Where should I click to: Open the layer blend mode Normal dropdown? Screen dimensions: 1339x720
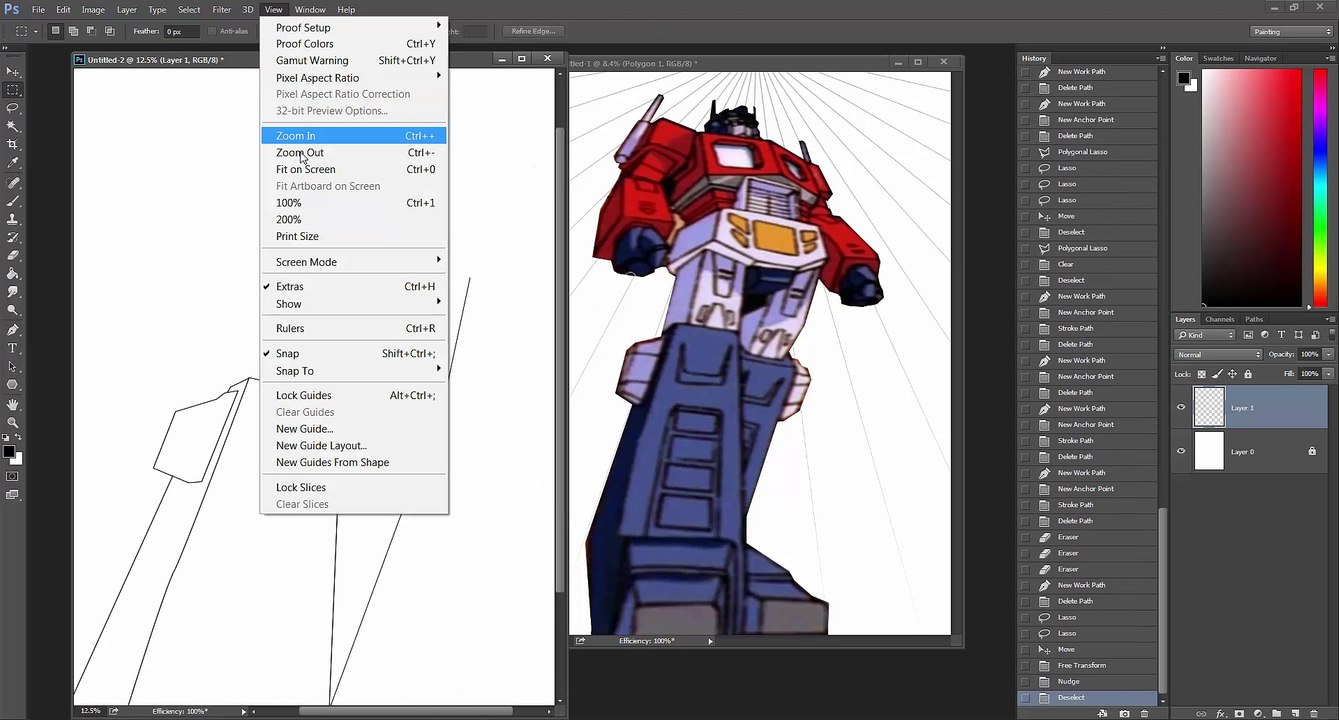pos(1219,354)
